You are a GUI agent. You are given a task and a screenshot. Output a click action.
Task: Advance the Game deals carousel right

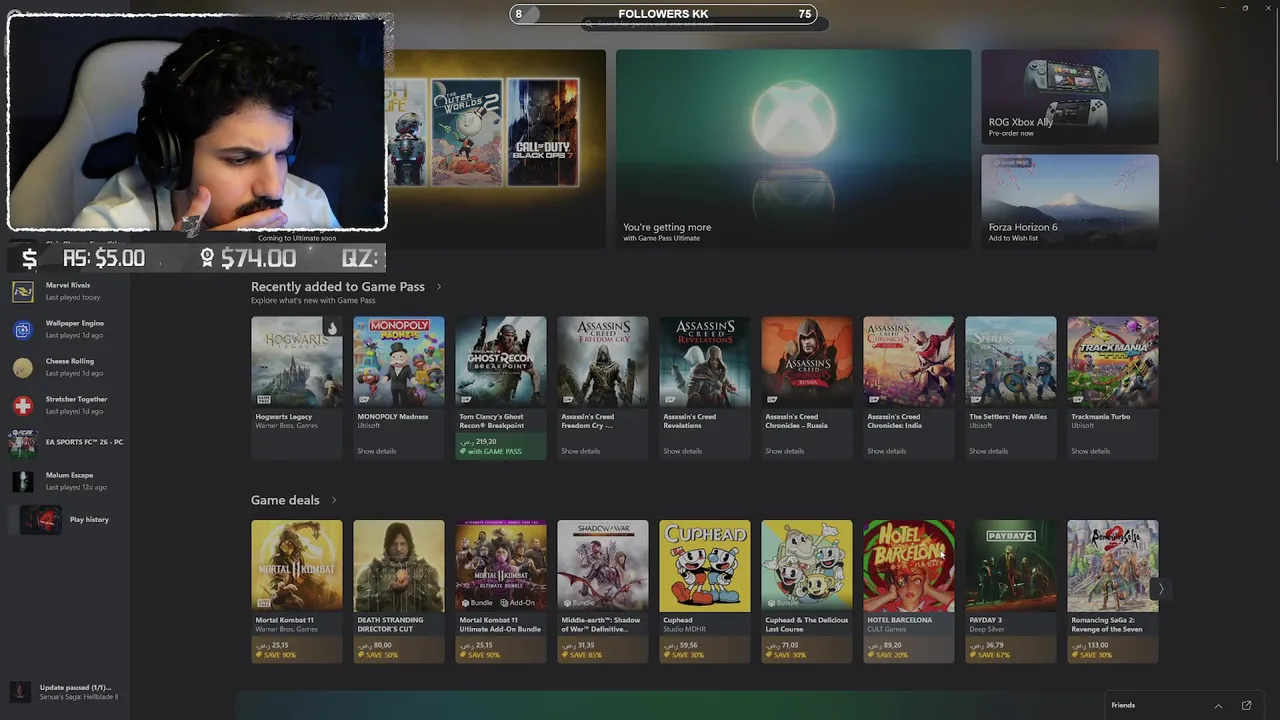point(1160,590)
